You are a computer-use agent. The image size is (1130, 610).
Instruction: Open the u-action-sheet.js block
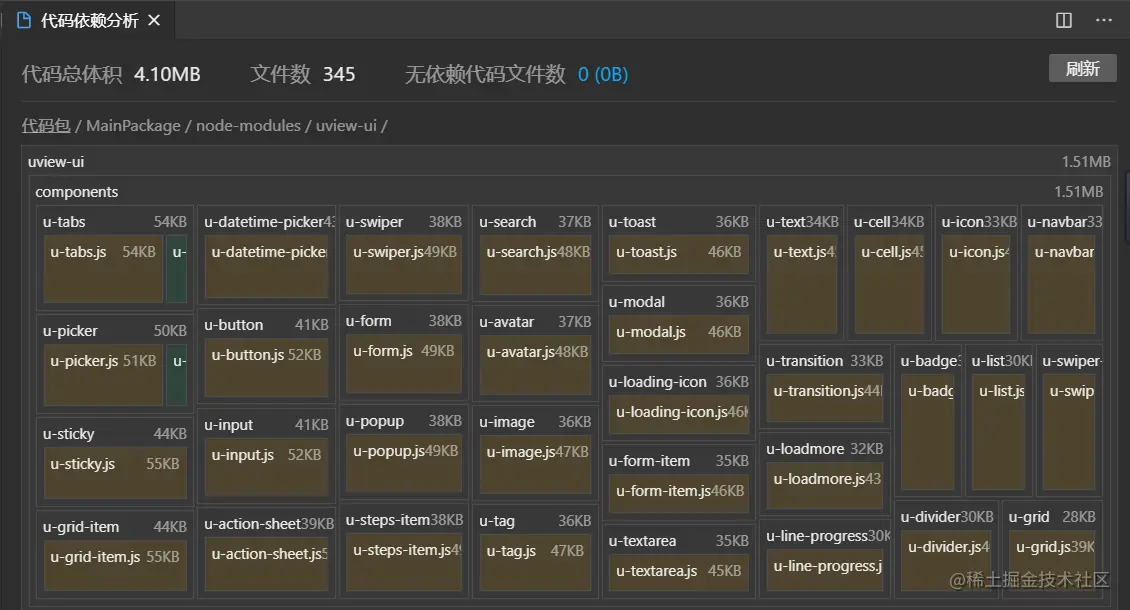point(267,565)
